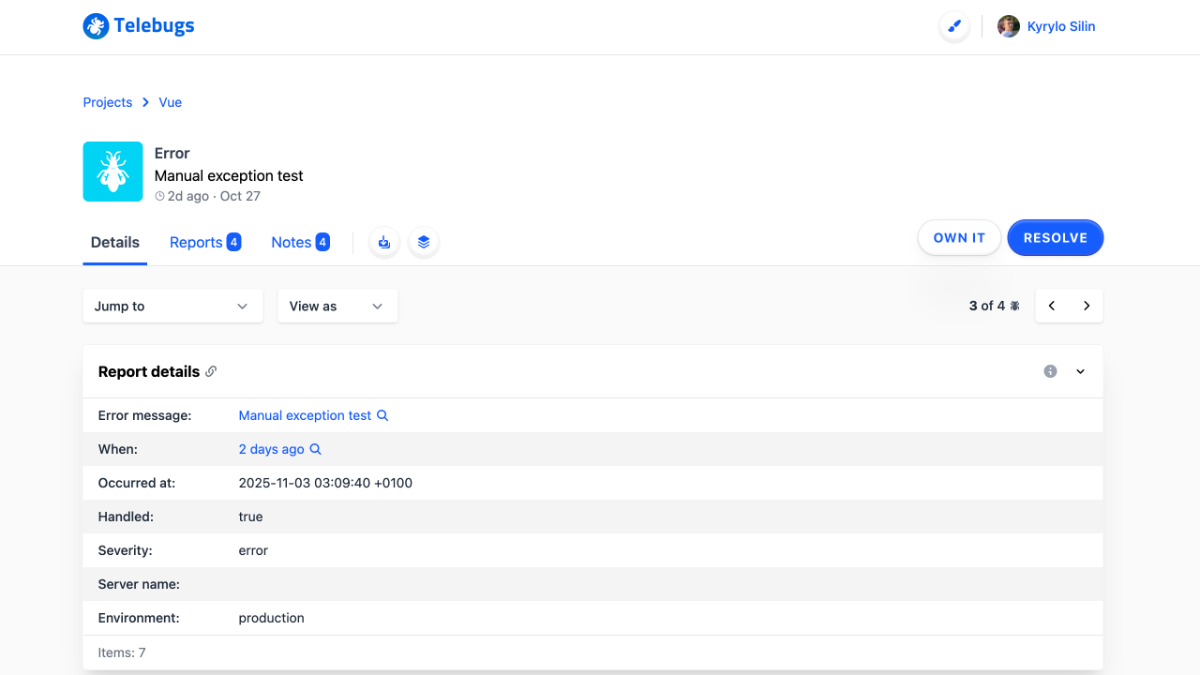1200x675 pixels.
Task: Open the Projects breadcrumb link
Action: coord(108,102)
